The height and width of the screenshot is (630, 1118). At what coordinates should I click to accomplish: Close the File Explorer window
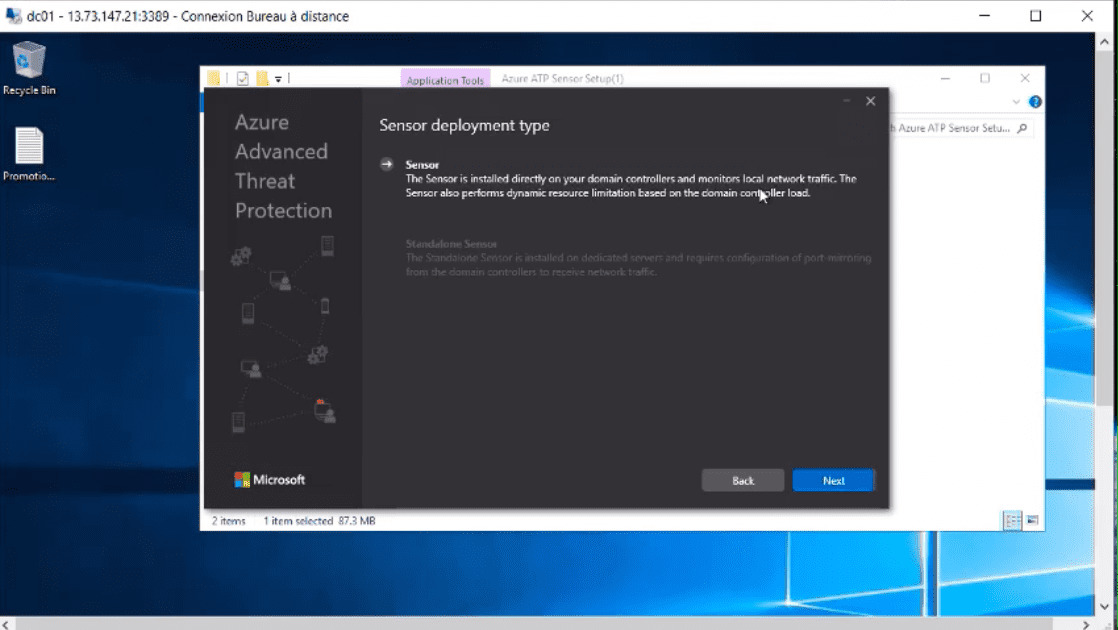(x=1025, y=78)
